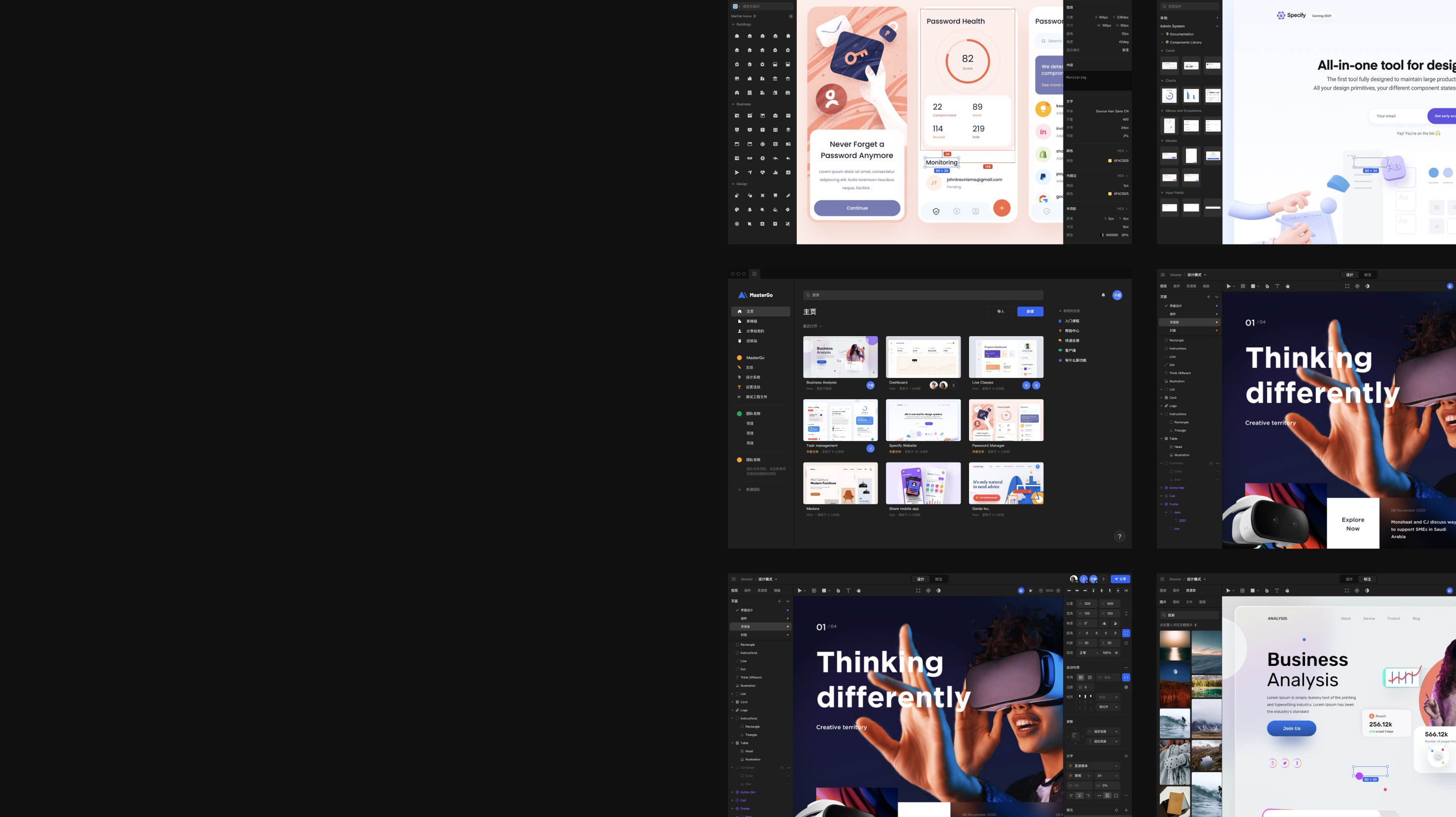This screenshot has height=817, width=1456.
Task: Open the 思源黑体 font dropdown
Action: (1093, 766)
